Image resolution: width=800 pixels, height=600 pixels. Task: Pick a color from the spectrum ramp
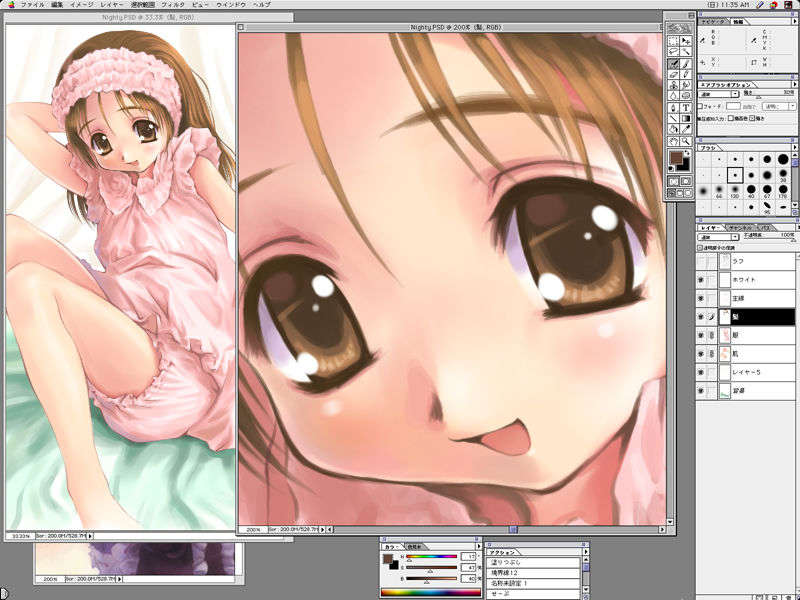click(431, 593)
